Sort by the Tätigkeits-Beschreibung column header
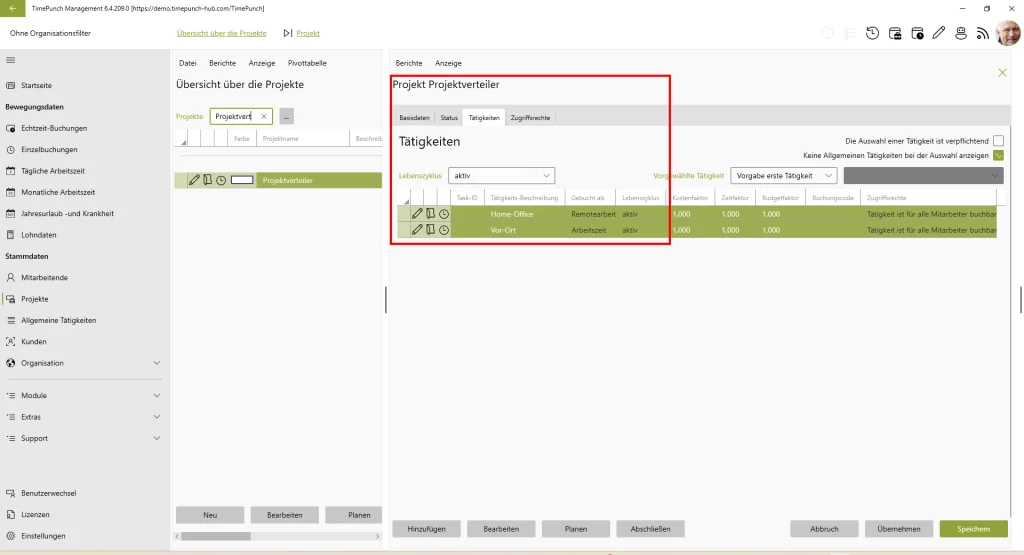Image resolution: width=1024 pixels, height=555 pixels. point(524,198)
